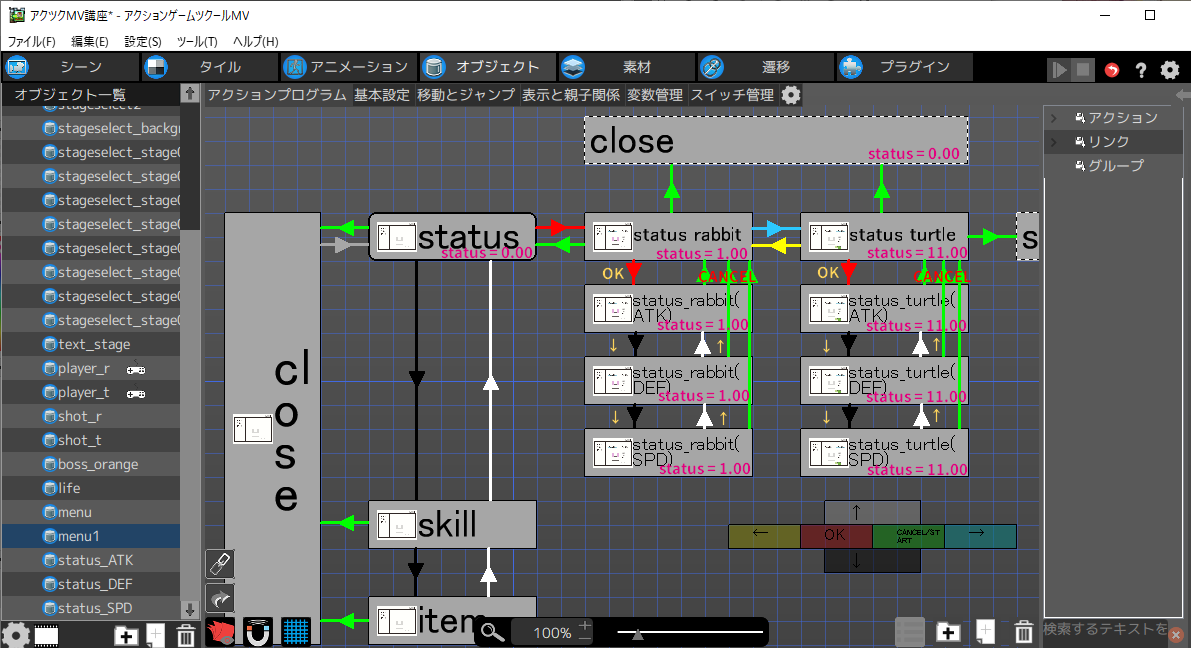Open the プラグイン section
The height and width of the screenshot is (648, 1191).
click(906, 68)
